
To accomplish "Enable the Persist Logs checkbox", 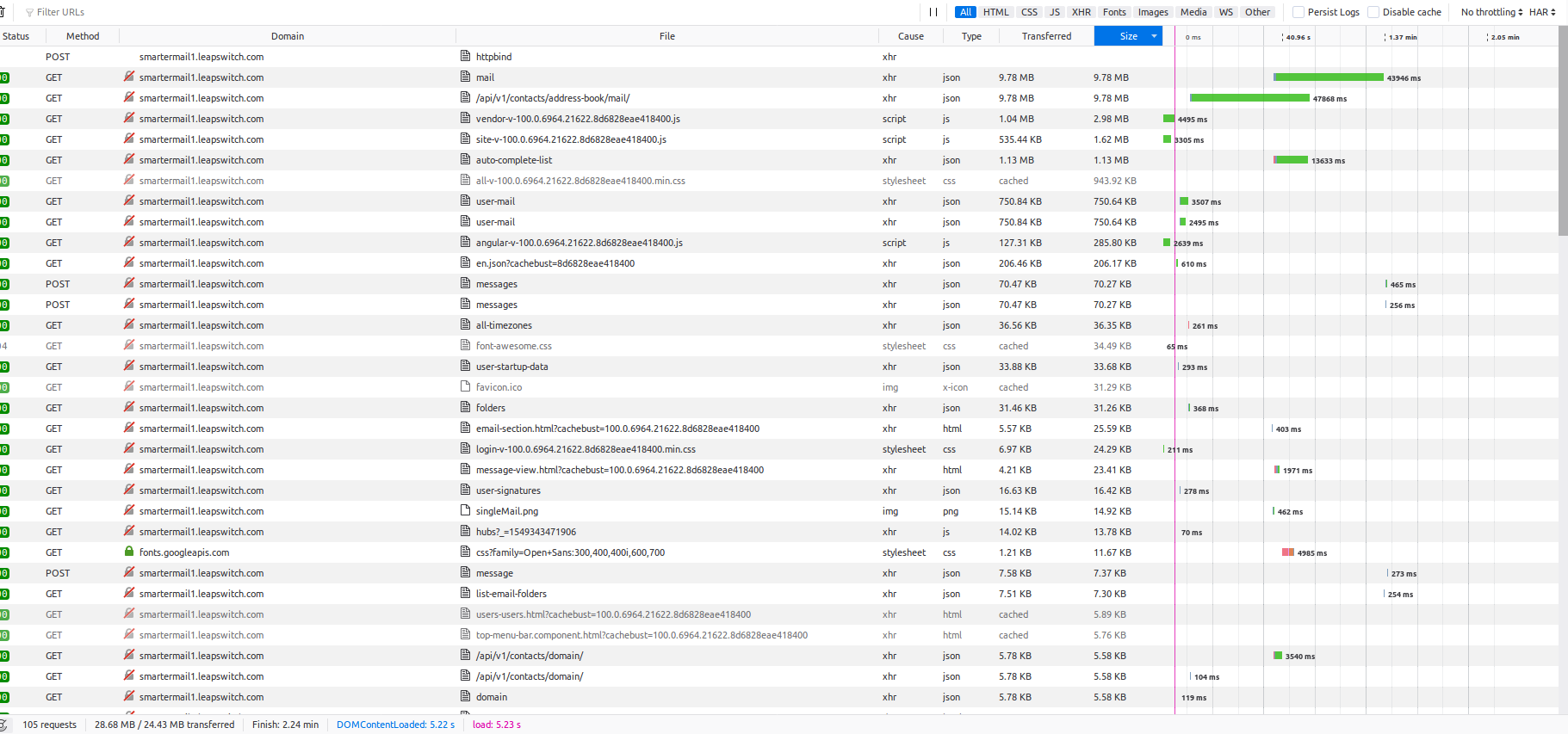I will tap(1298, 12).
